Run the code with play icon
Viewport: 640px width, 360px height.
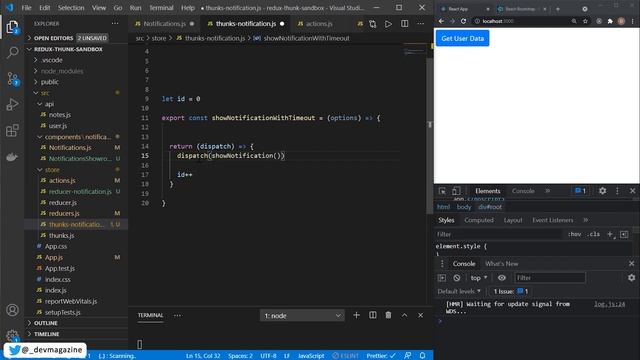[388, 24]
